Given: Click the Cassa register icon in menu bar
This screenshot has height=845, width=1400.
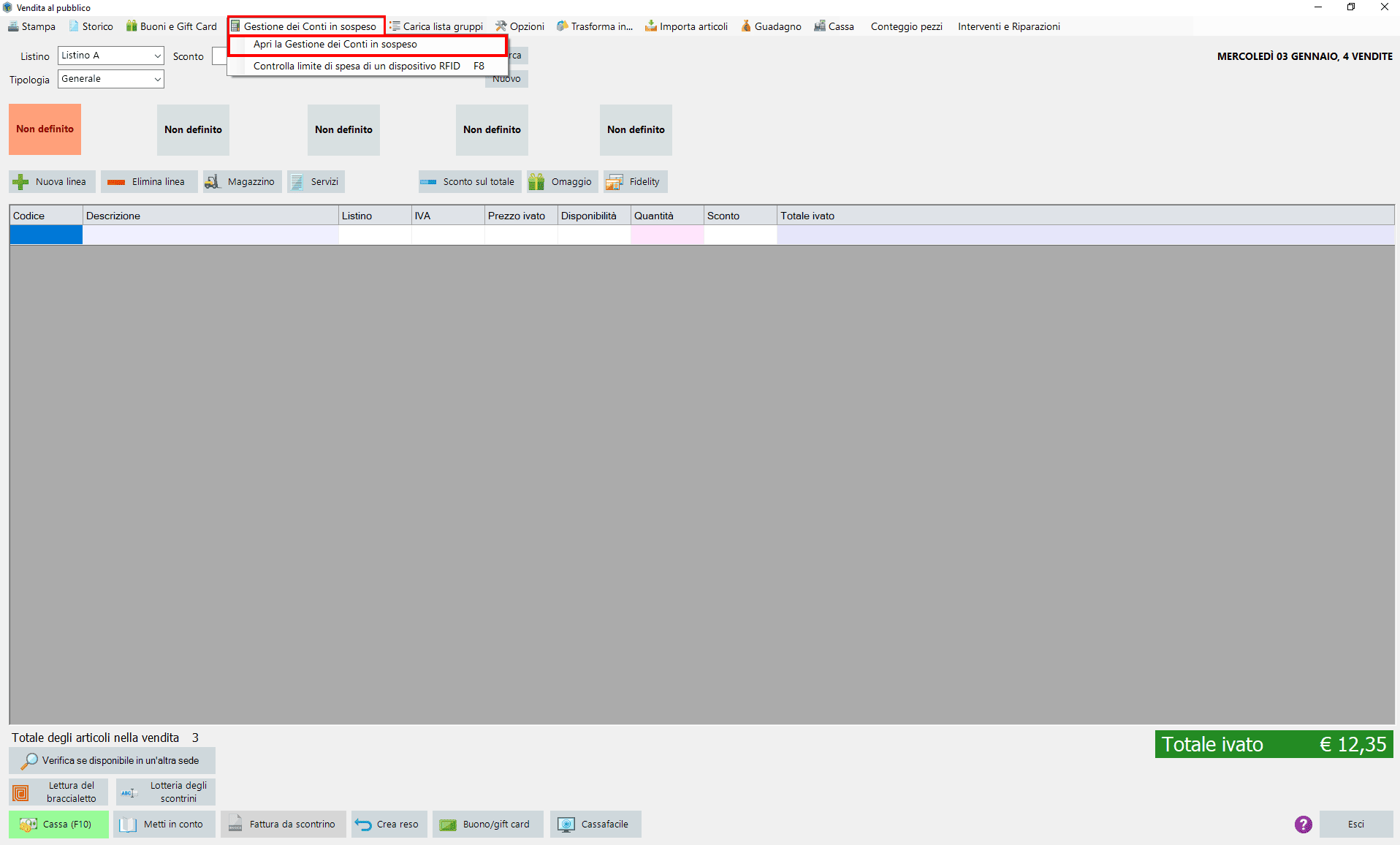Looking at the screenshot, I should tap(820, 26).
